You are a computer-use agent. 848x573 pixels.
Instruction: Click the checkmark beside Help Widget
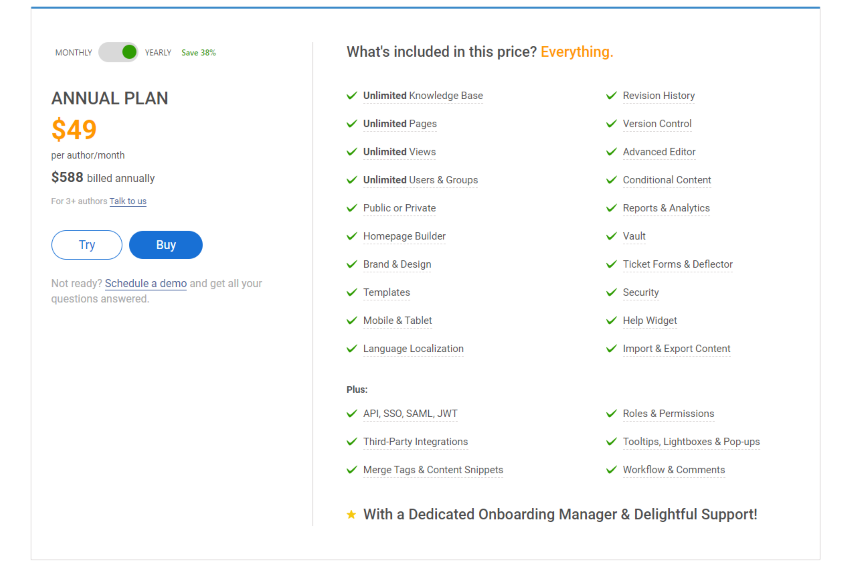click(x=612, y=320)
